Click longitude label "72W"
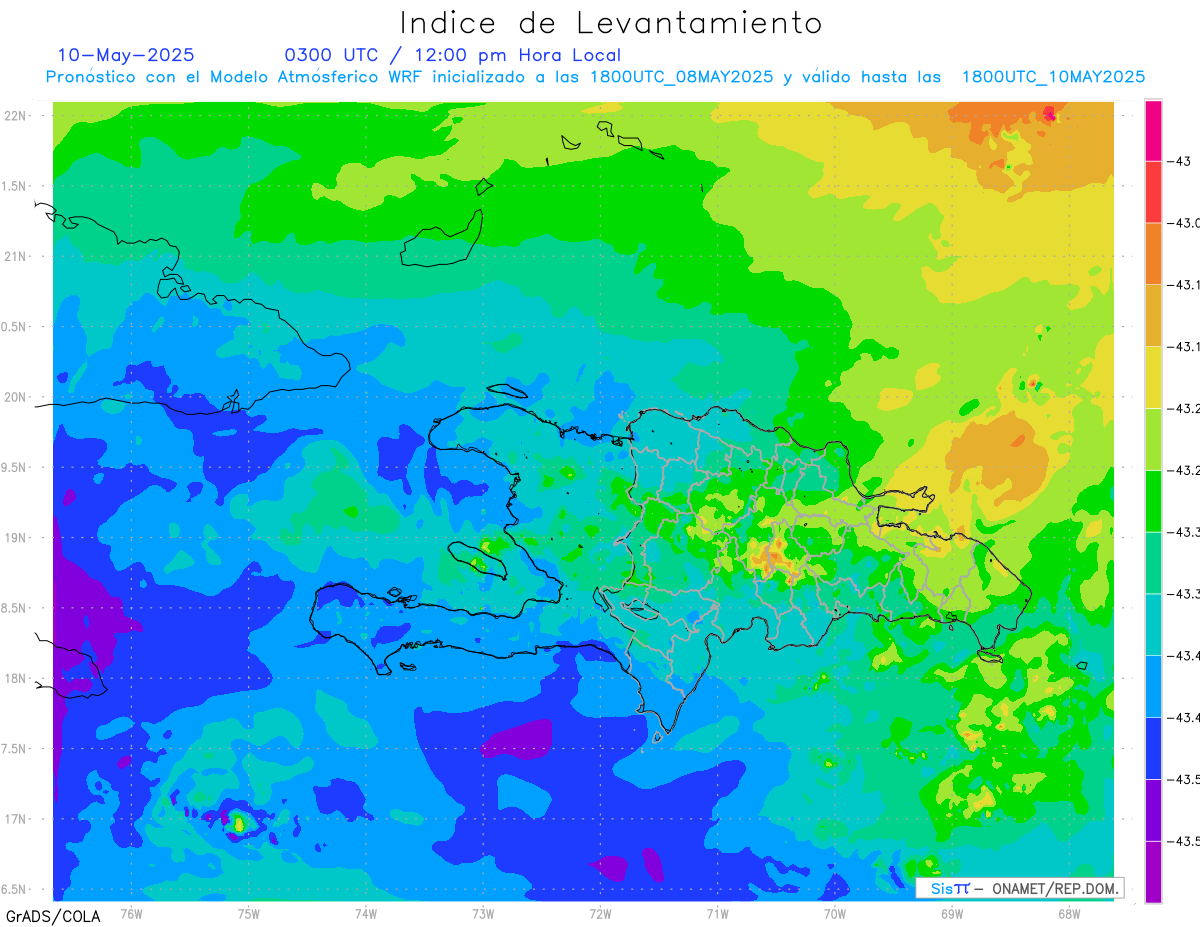 [600, 913]
